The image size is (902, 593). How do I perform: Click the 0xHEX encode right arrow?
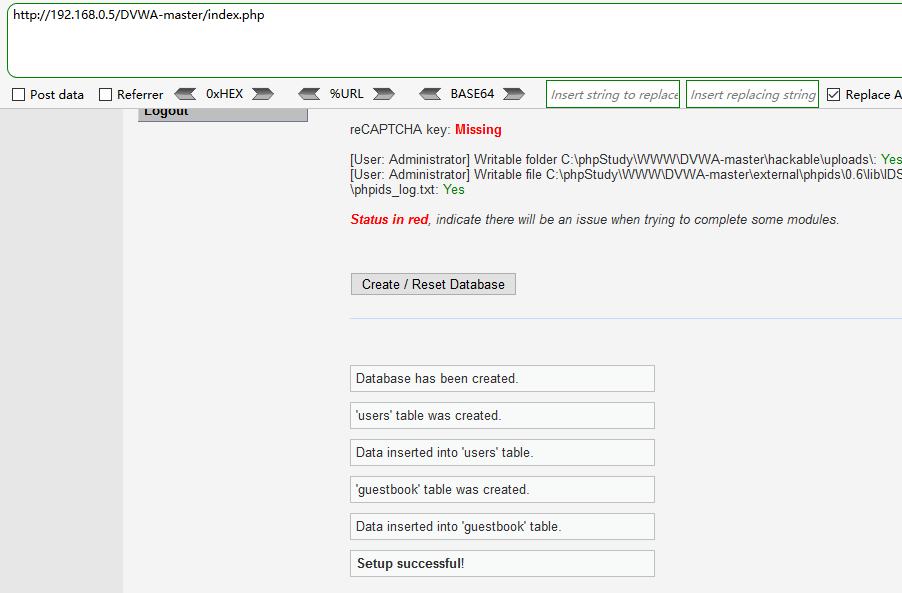click(263, 94)
